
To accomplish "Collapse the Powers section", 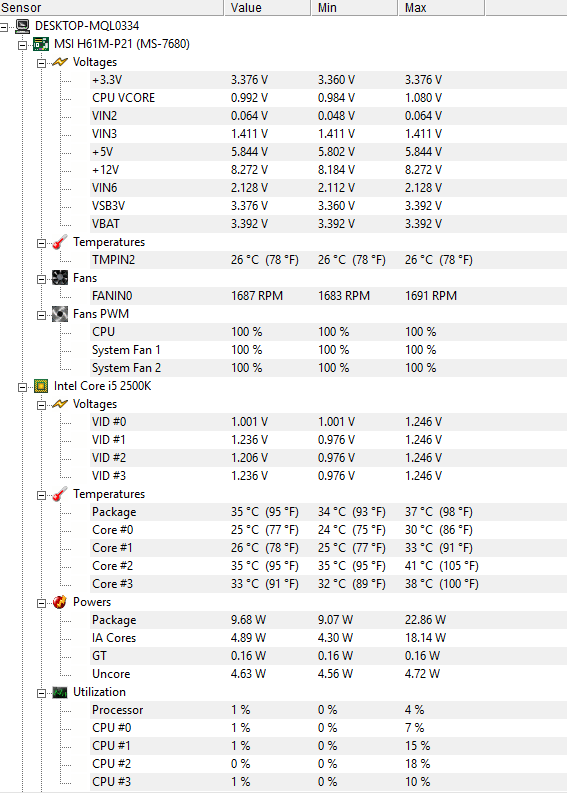I will (x=42, y=603).
